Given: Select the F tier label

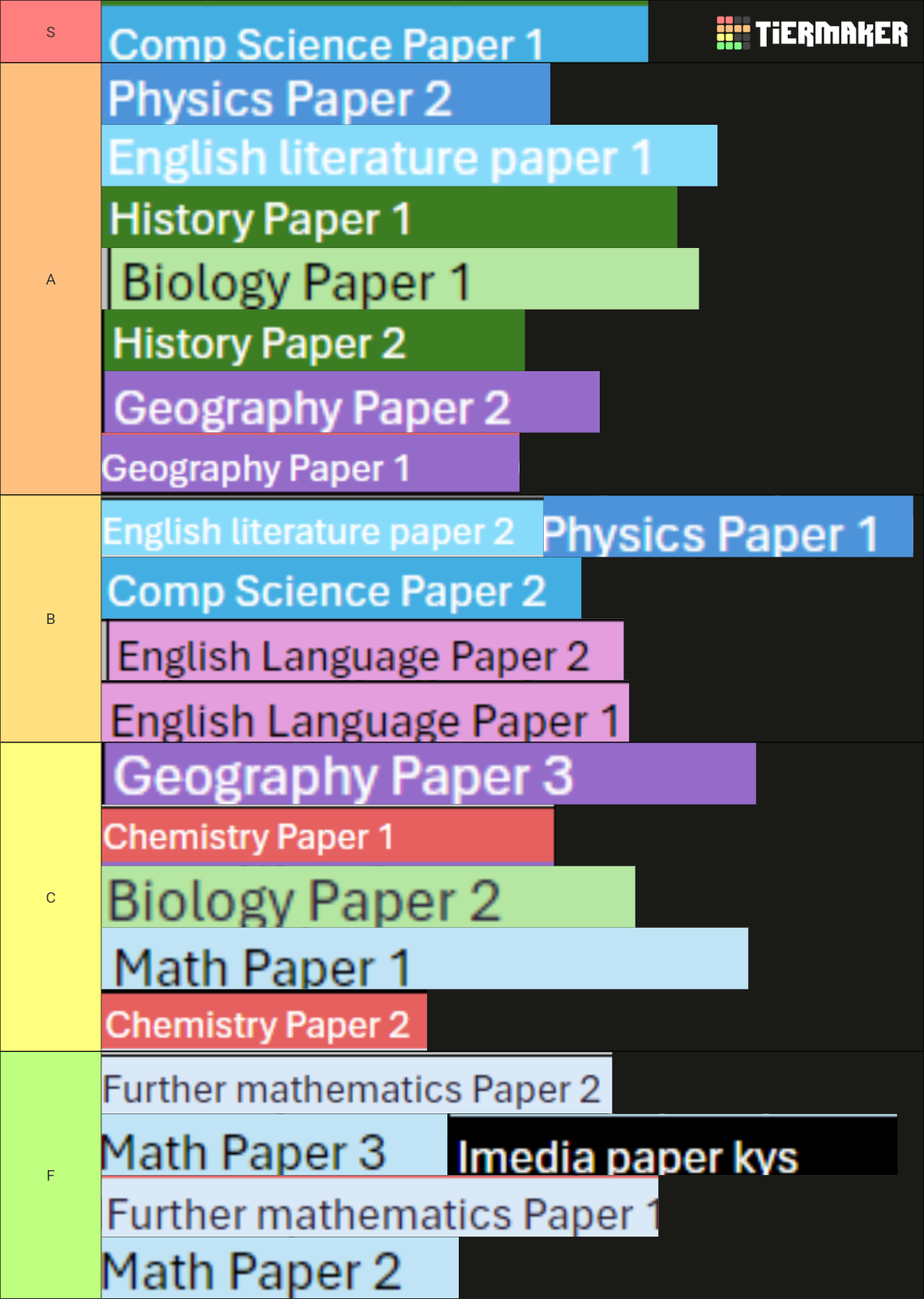Looking at the screenshot, I should [51, 1175].
